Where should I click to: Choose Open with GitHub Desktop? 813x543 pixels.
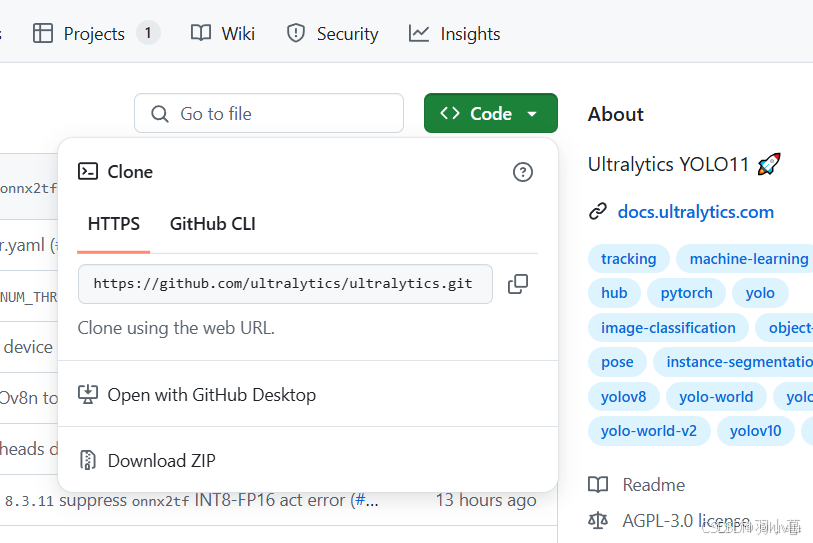click(308, 395)
